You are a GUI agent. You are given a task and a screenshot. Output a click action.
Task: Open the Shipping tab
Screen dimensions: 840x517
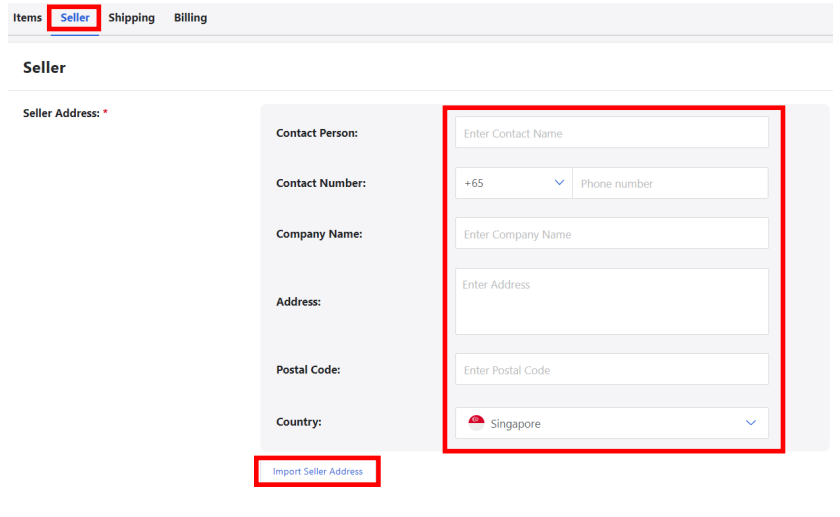pos(131,18)
